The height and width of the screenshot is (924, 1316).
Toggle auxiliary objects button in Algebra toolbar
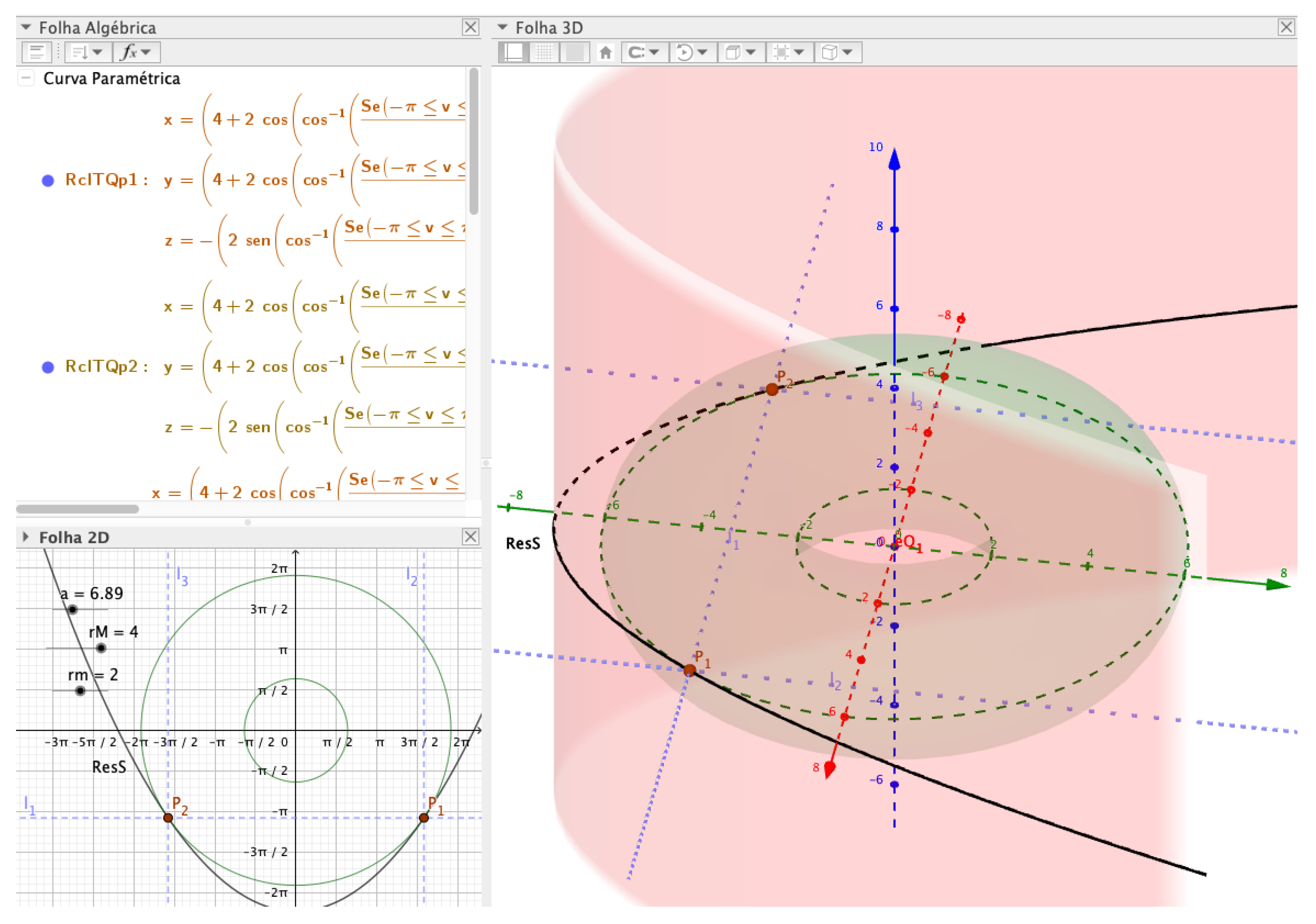tap(37, 52)
